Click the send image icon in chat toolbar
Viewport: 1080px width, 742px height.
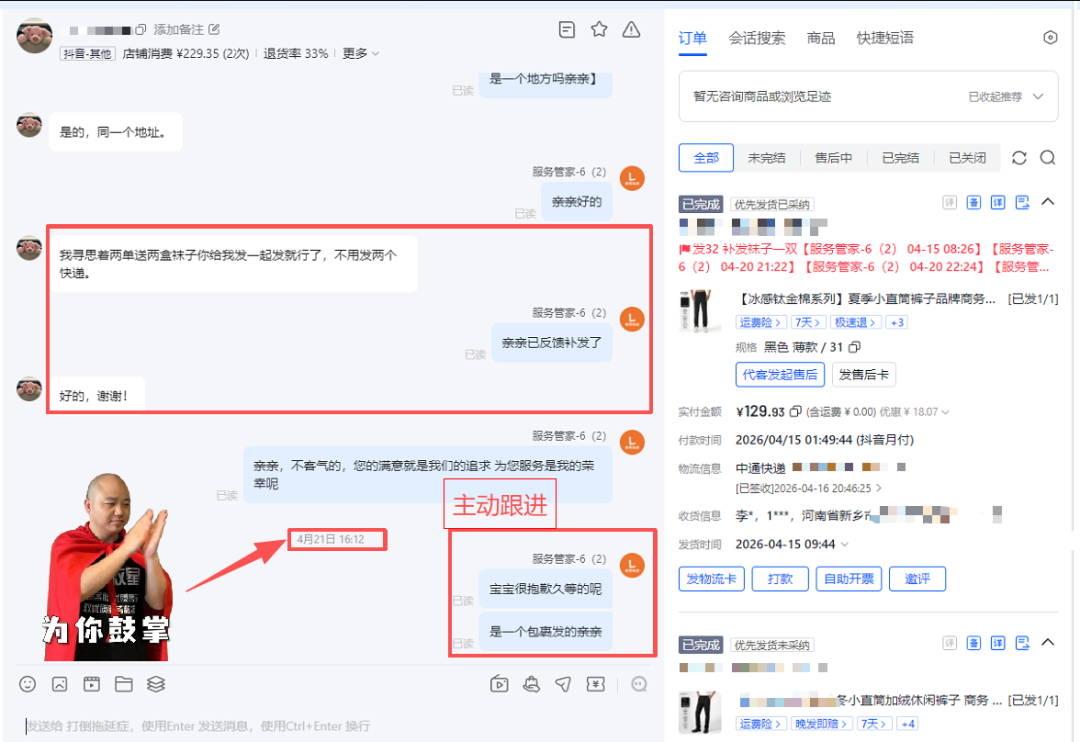coord(60,684)
